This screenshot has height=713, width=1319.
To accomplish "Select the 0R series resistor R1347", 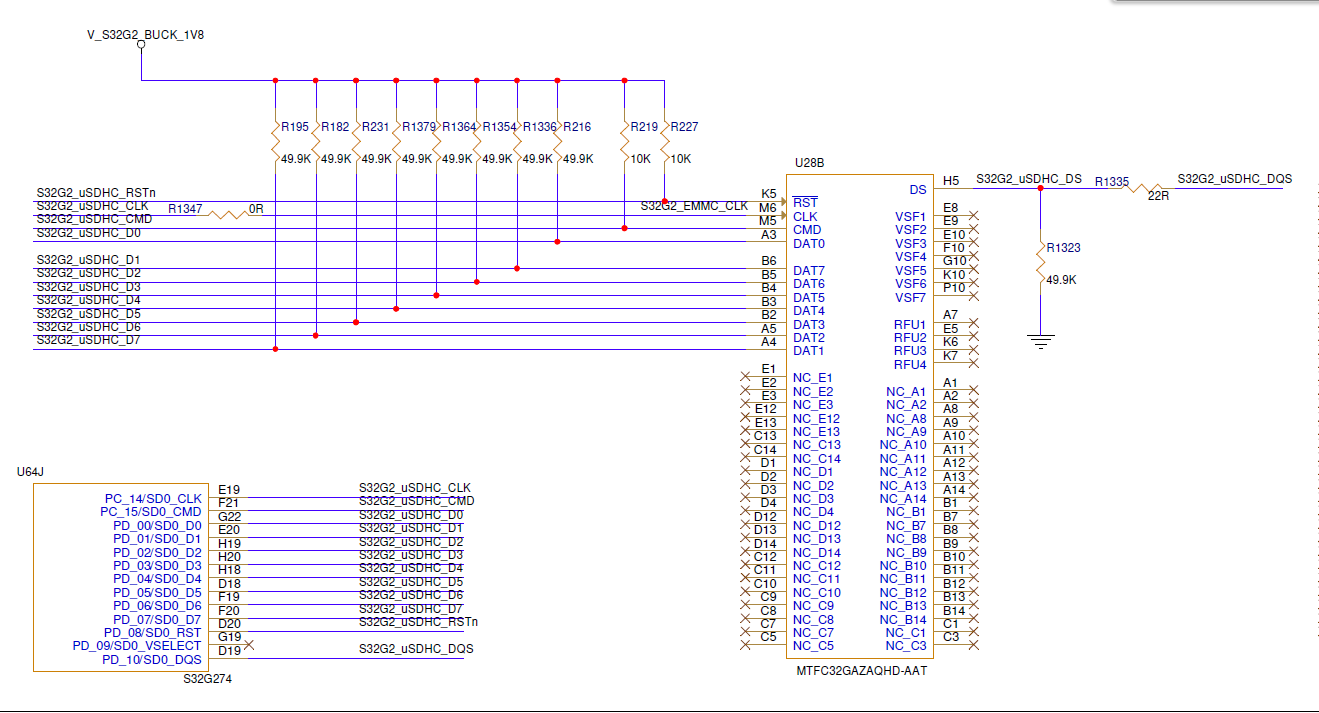I will click(x=222, y=213).
